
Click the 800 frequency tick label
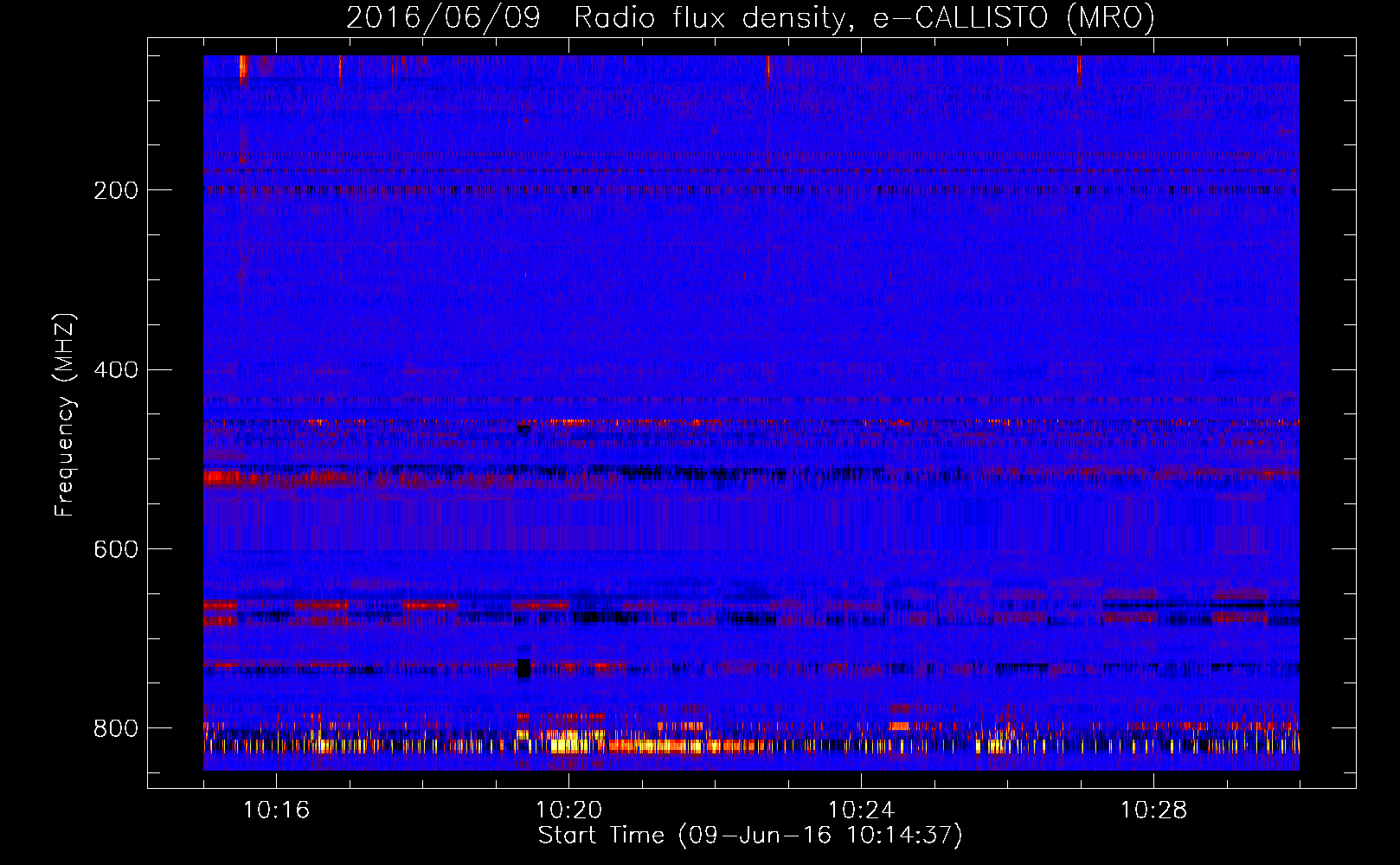[116, 728]
